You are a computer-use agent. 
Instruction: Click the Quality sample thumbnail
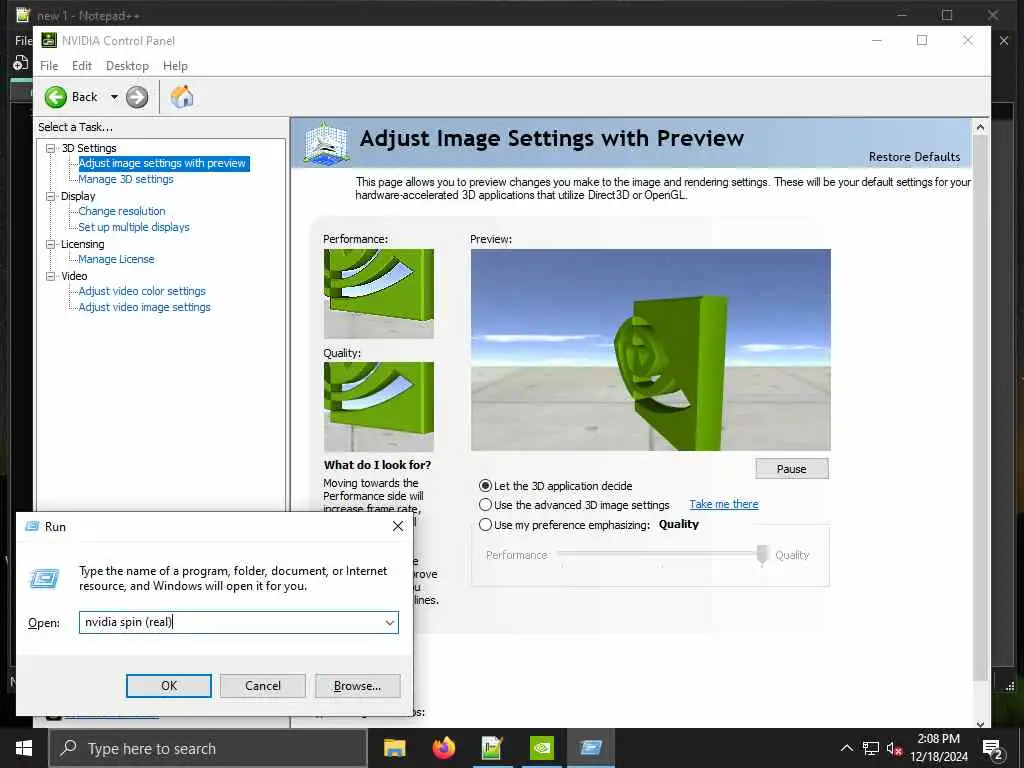379,407
